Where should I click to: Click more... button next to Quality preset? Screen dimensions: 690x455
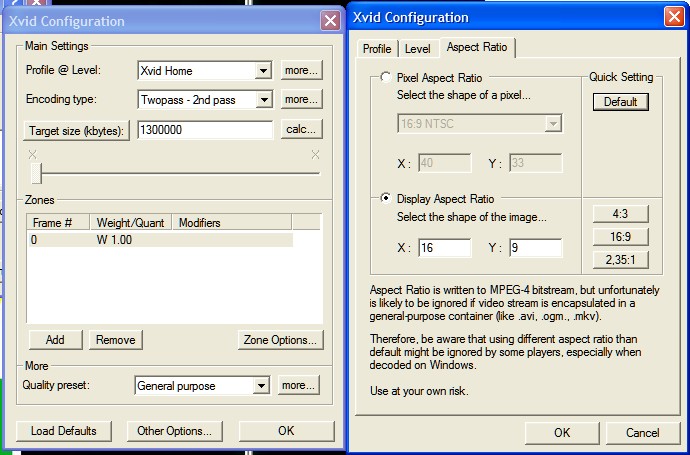(x=298, y=385)
